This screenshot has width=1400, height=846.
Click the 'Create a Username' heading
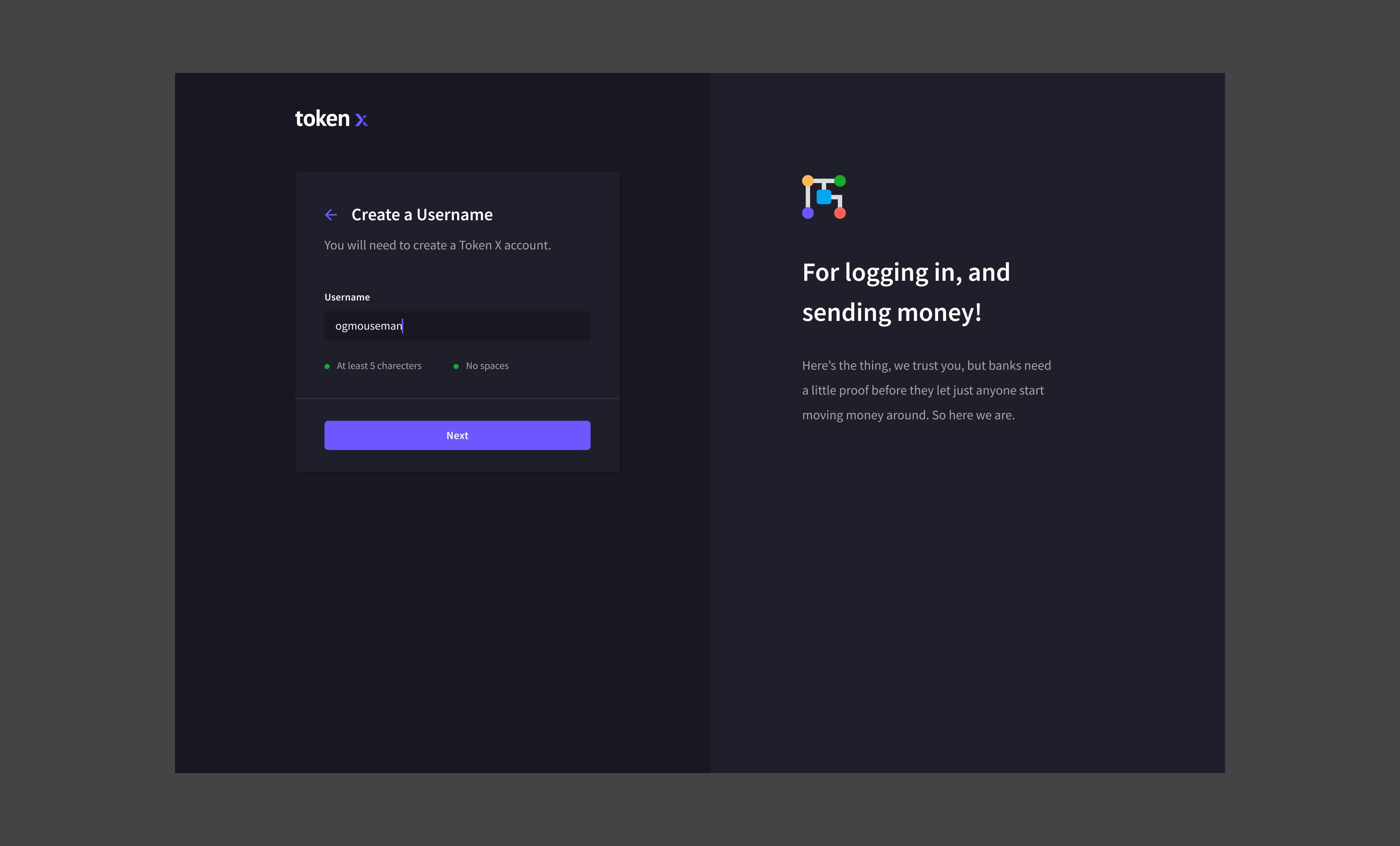pos(422,215)
